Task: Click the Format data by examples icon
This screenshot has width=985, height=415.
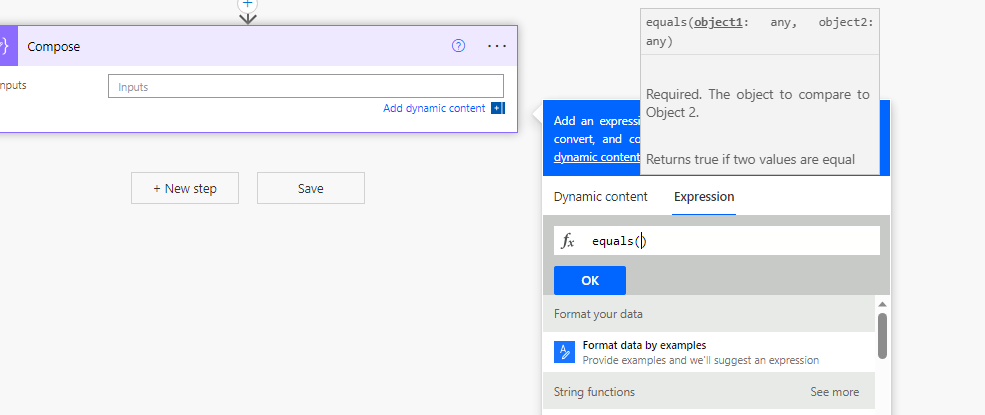Action: coord(564,352)
